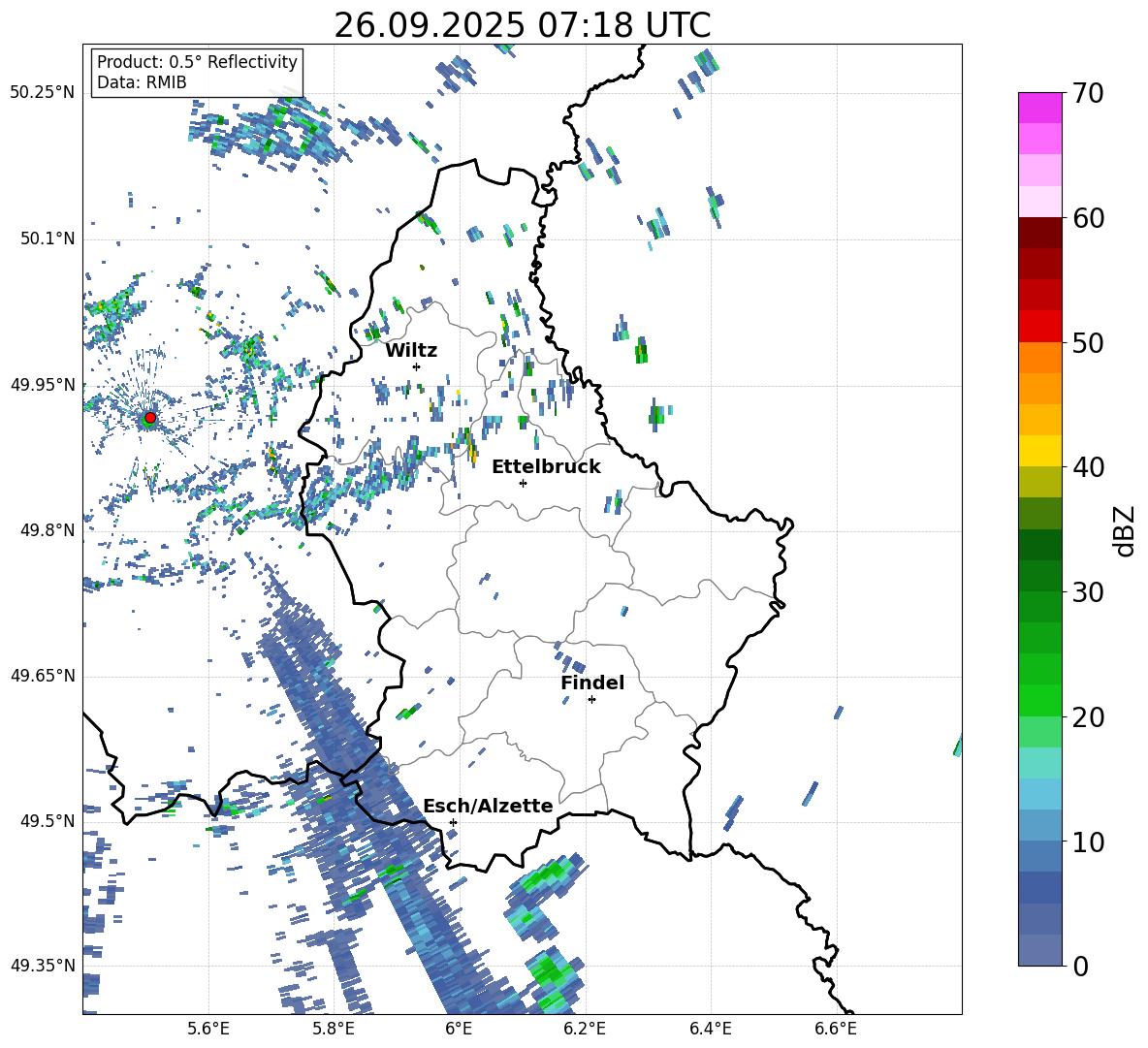
Task: Click the Esch/Alzette location cross marker
Action: click(x=453, y=822)
